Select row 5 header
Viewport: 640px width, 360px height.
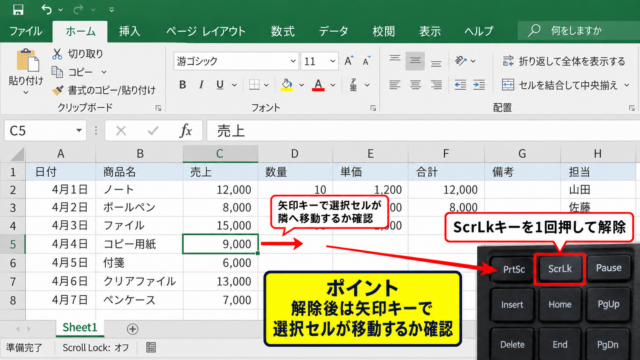(x=13, y=244)
